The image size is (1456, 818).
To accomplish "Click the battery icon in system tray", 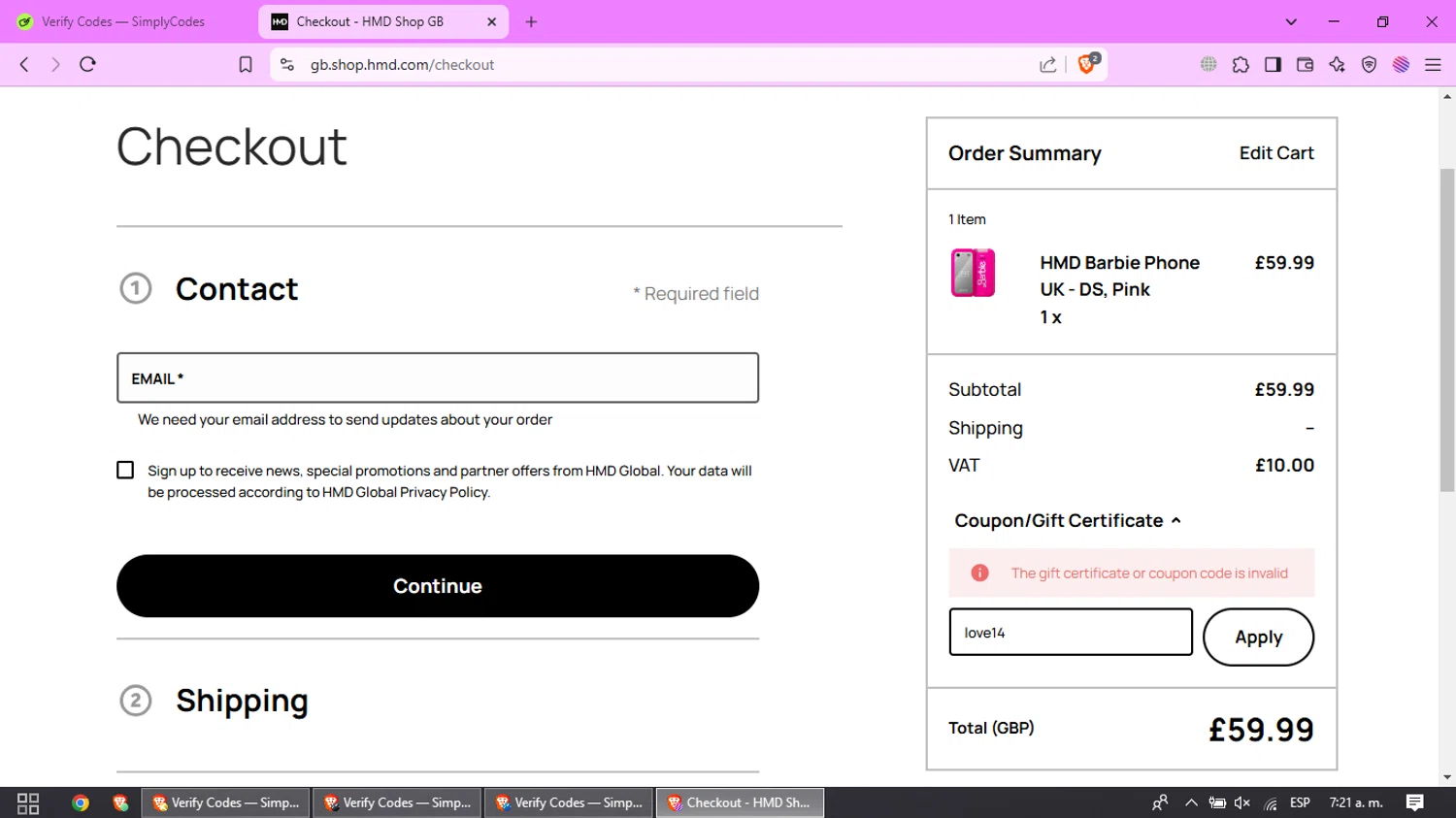I will 1217,802.
